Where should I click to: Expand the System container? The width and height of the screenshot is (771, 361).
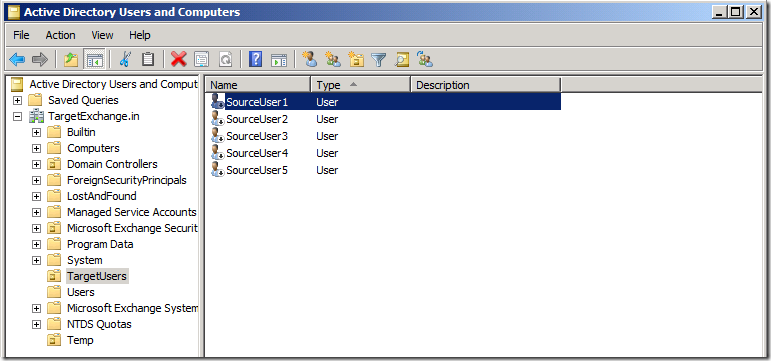(x=36, y=260)
